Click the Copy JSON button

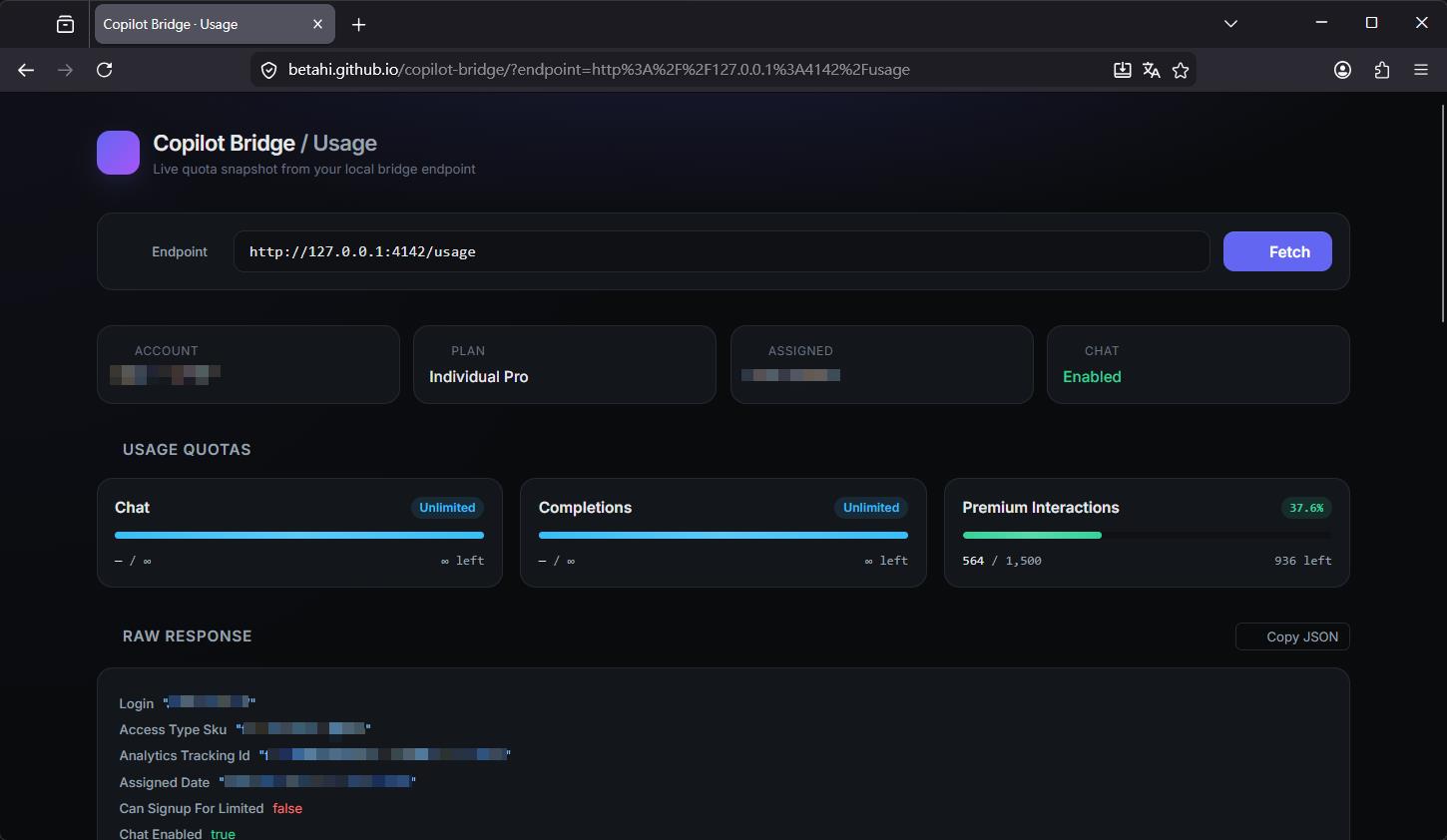[1292, 636]
